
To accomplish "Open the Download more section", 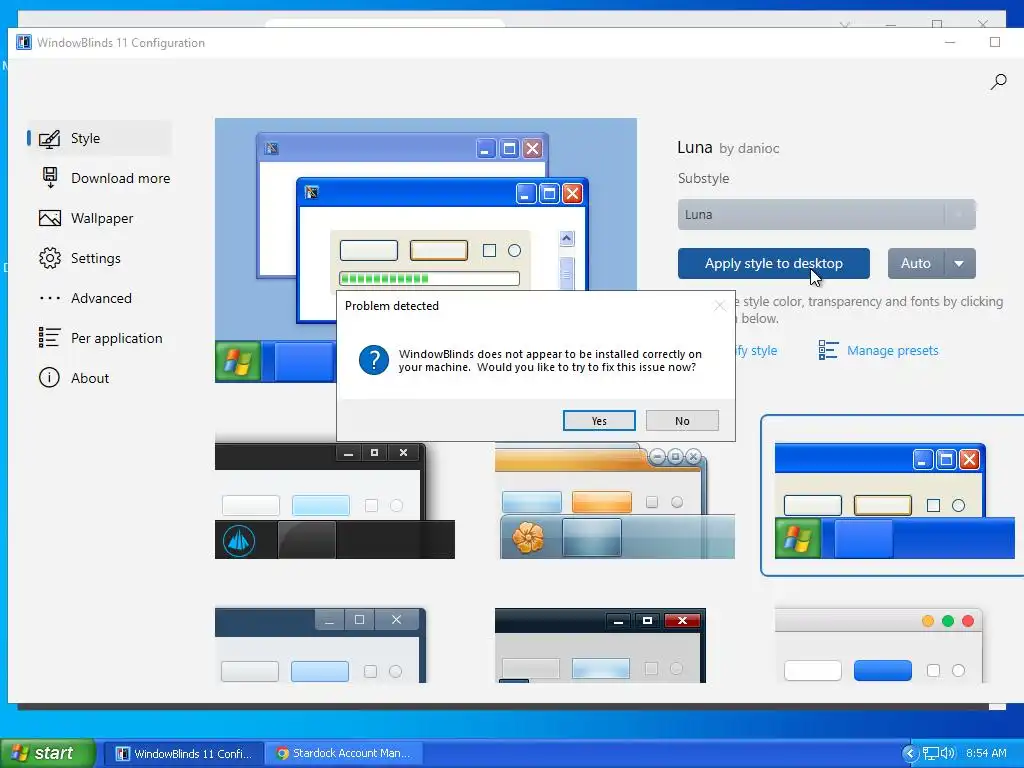I will tap(104, 178).
